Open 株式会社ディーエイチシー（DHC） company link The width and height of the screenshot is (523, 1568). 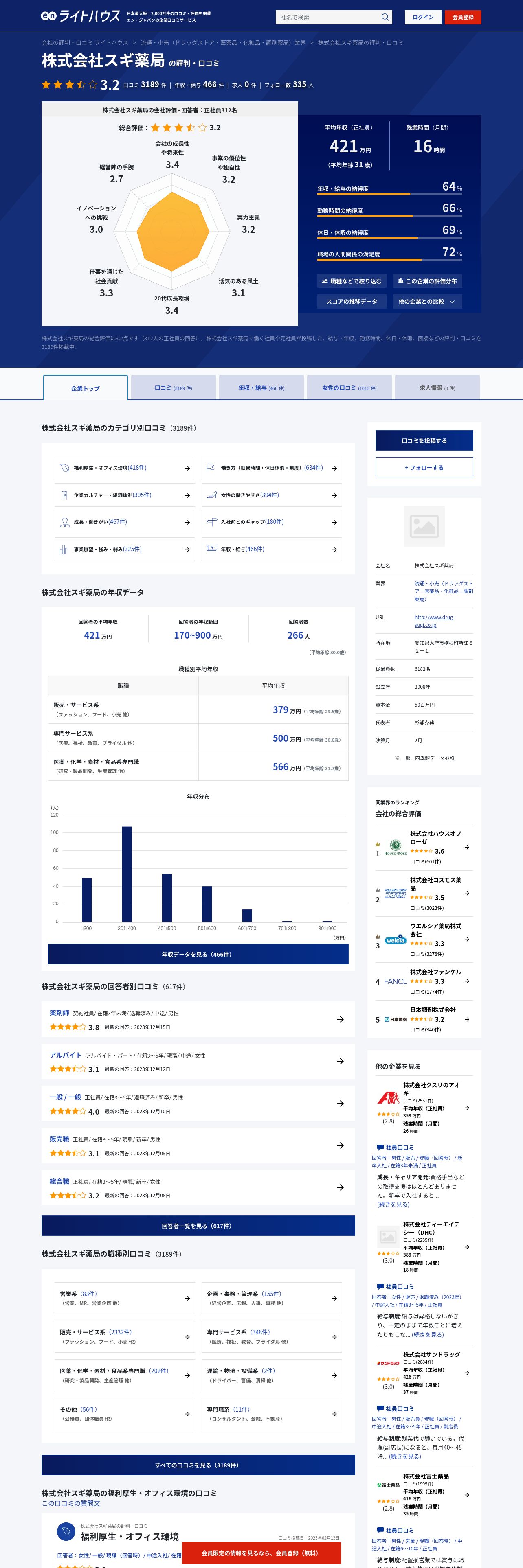click(431, 1228)
